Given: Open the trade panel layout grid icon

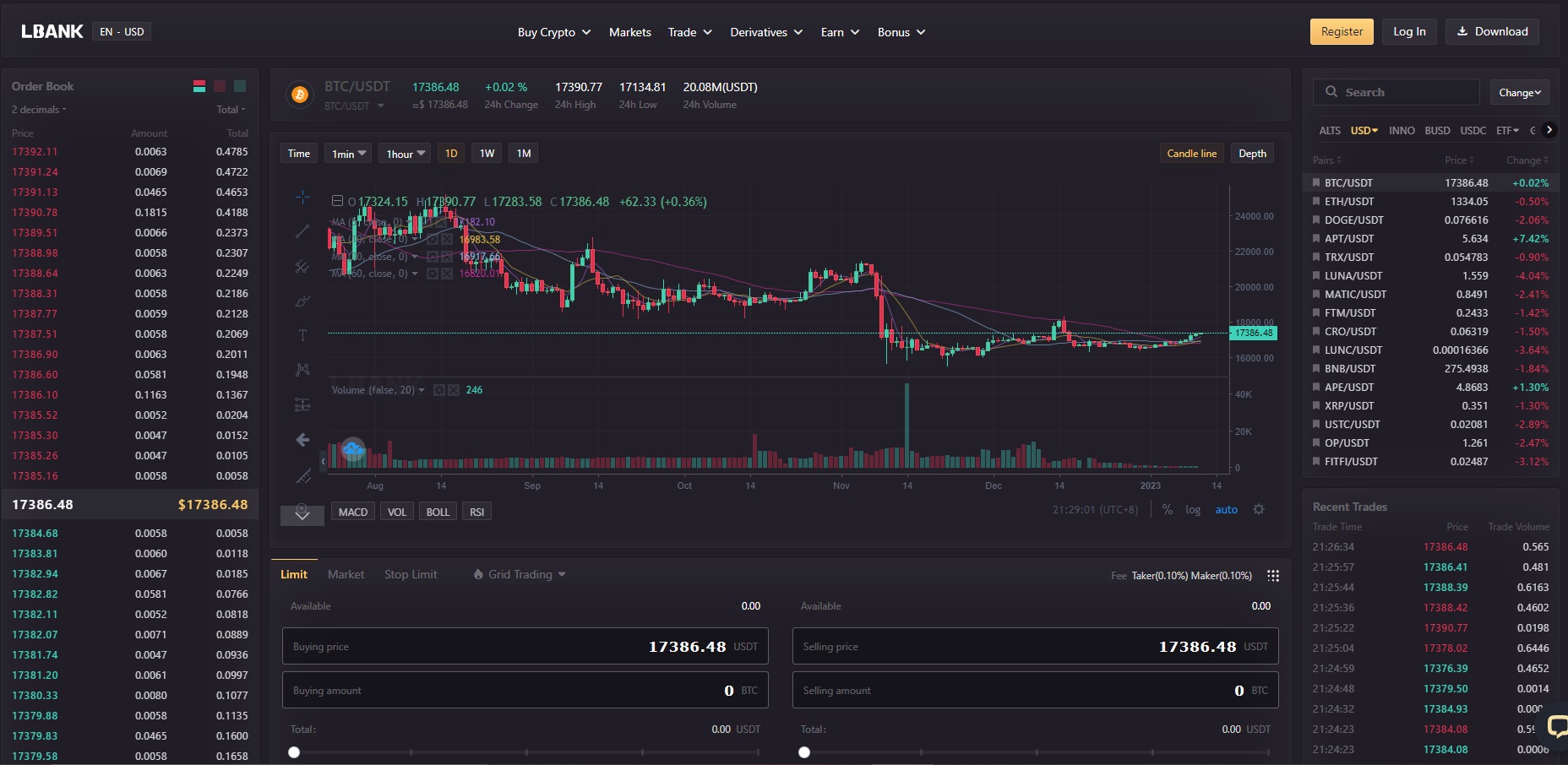Looking at the screenshot, I should coord(1273,575).
